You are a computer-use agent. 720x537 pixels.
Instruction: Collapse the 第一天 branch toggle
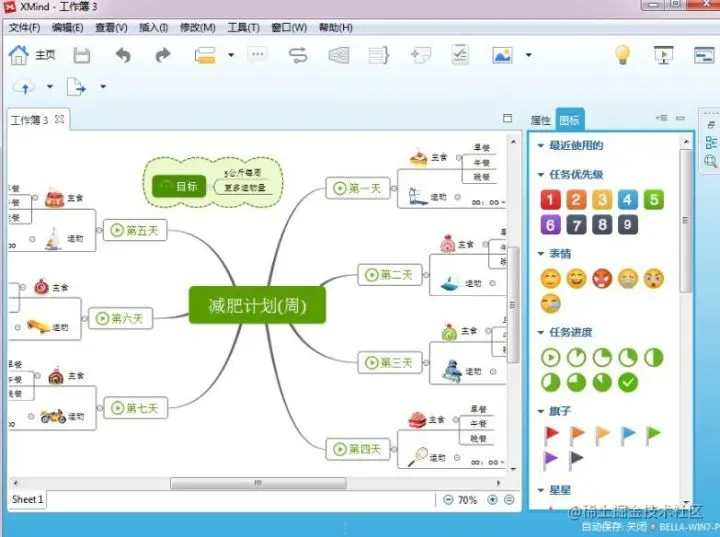(x=394, y=188)
